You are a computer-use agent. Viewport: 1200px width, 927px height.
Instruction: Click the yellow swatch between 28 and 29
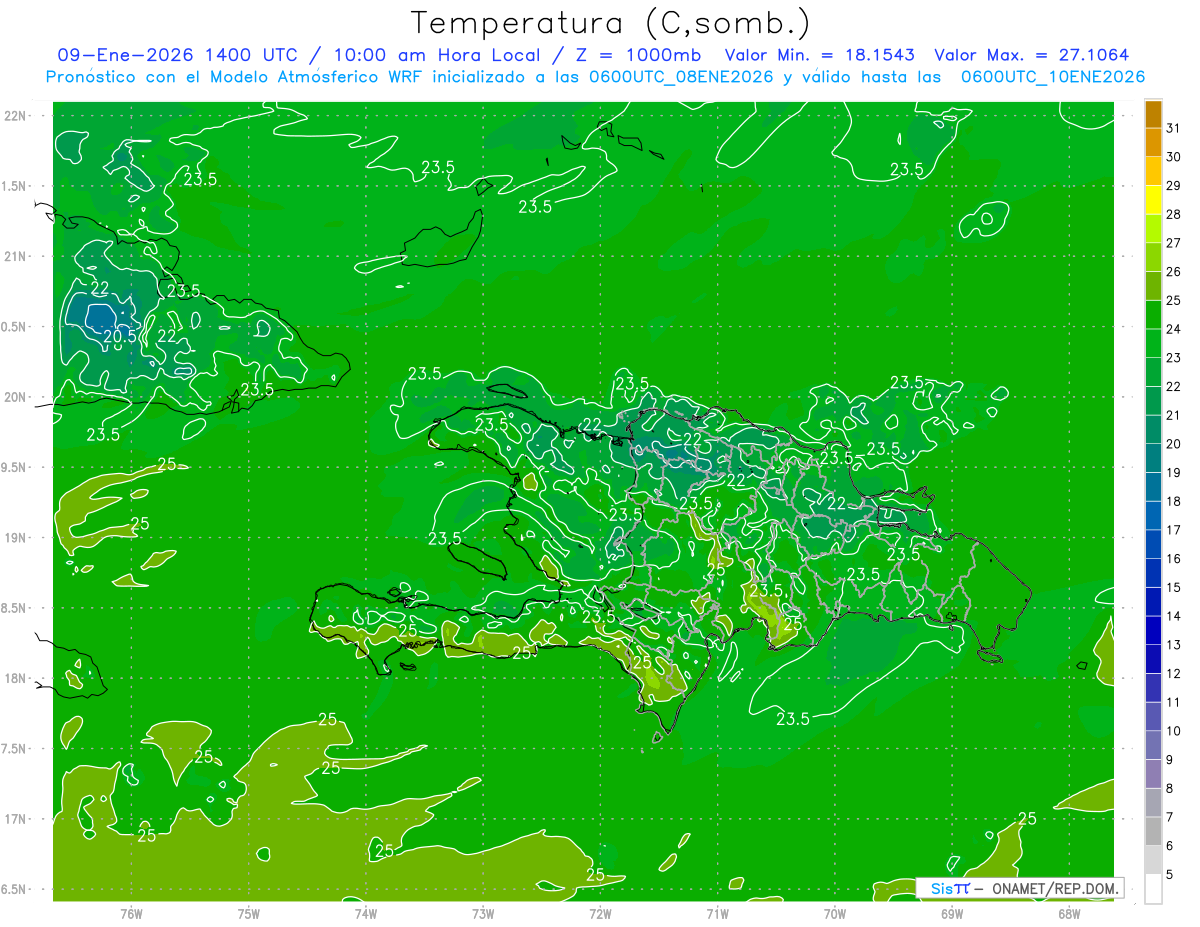[1153, 199]
